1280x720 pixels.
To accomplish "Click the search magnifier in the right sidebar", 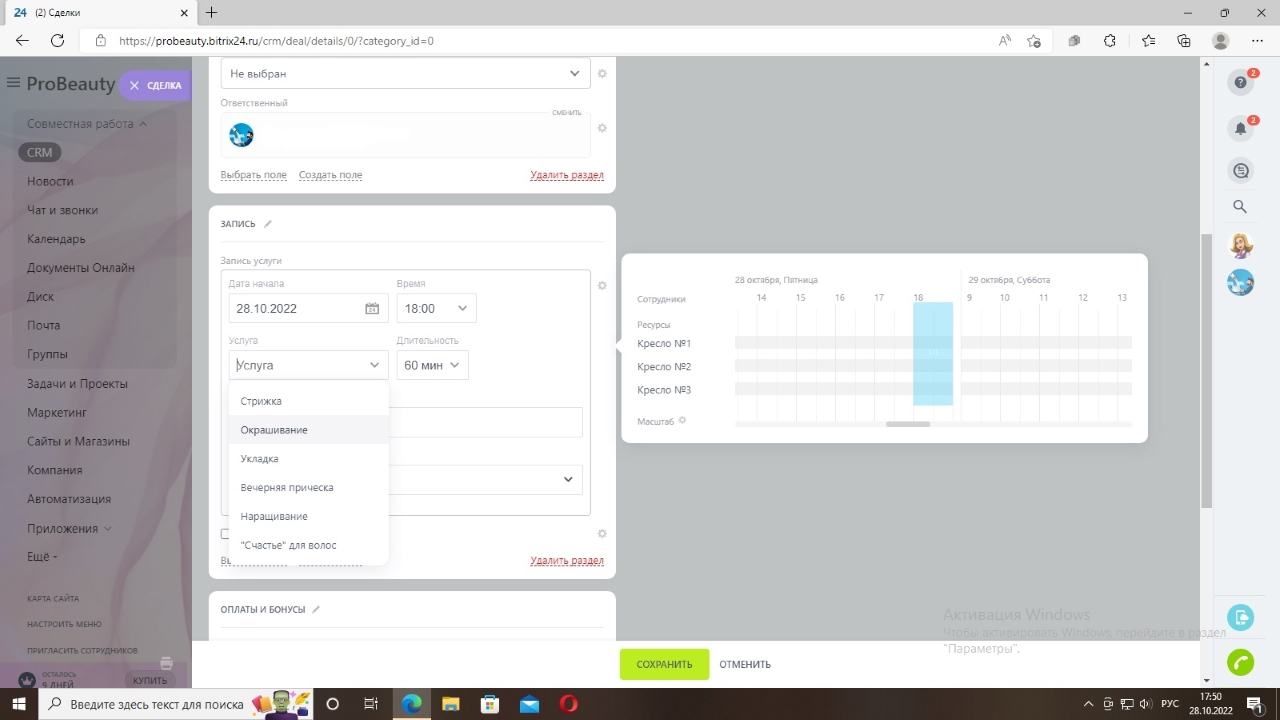I will 1240,207.
